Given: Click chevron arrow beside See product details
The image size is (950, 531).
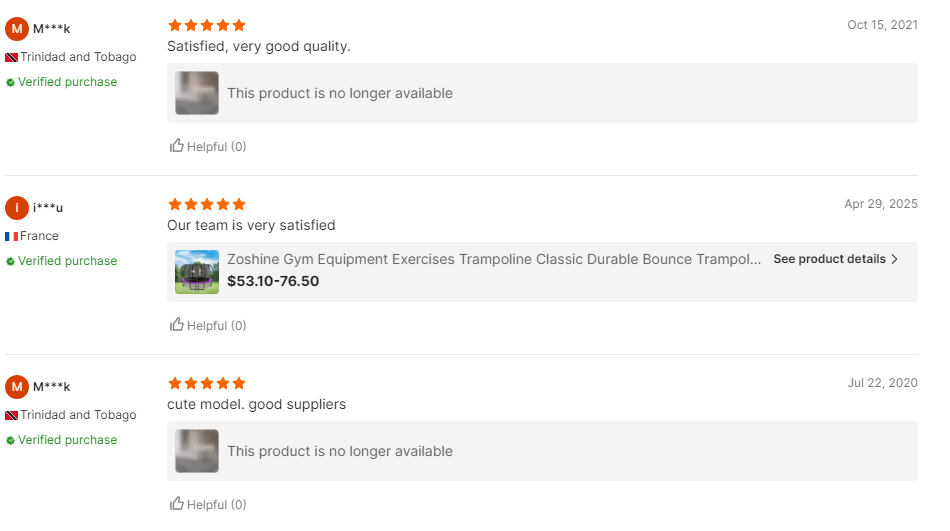Looking at the screenshot, I should coord(895,259).
